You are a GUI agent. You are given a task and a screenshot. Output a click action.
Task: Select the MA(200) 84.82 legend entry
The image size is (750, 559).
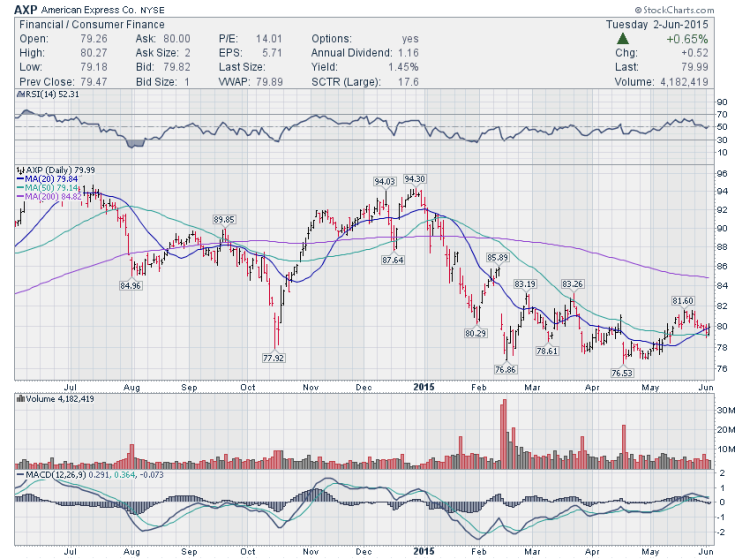point(49,197)
